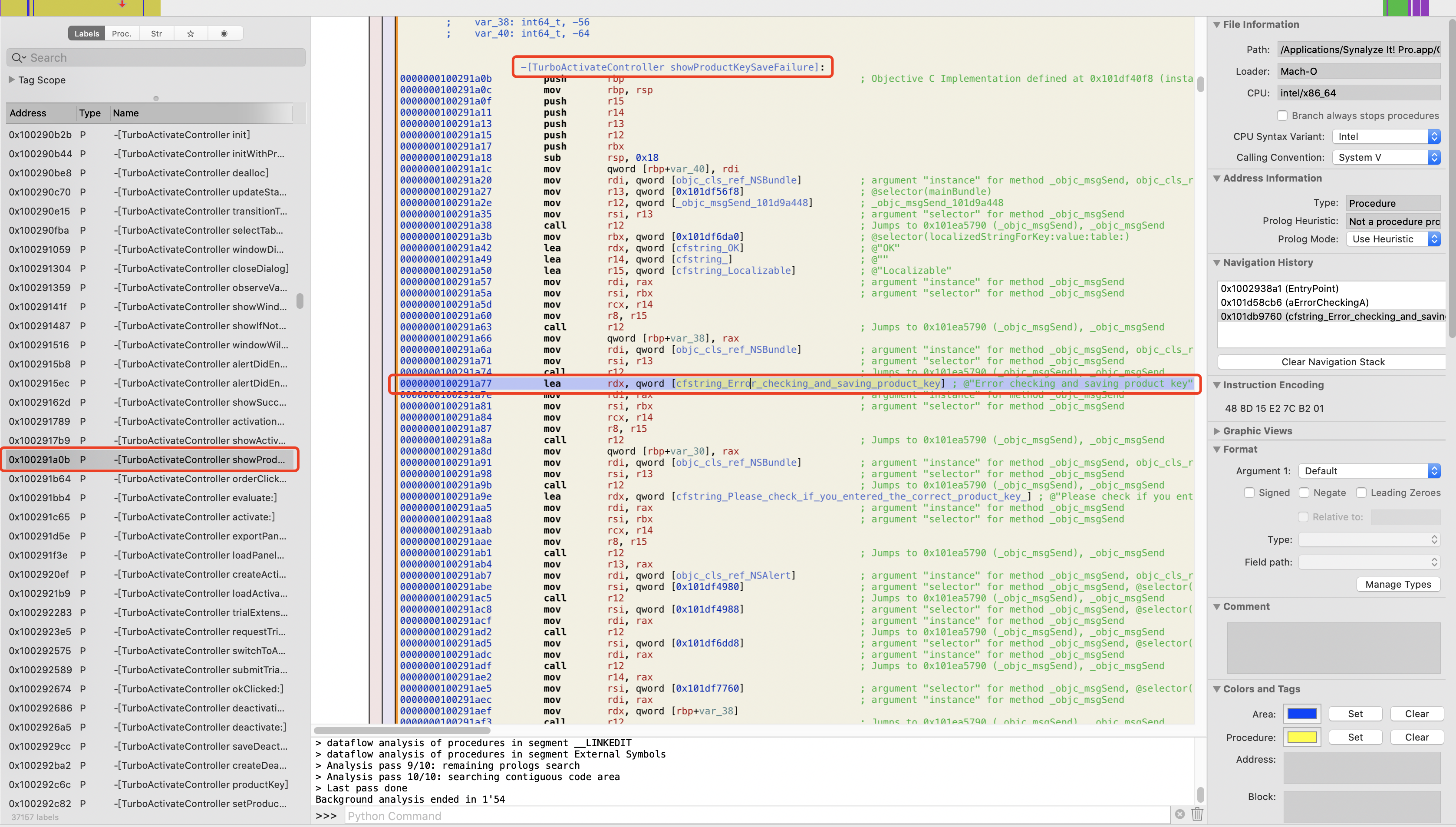The height and width of the screenshot is (827, 1456).
Task: Enable Branch always stops procedures checkbox
Action: tap(1282, 115)
